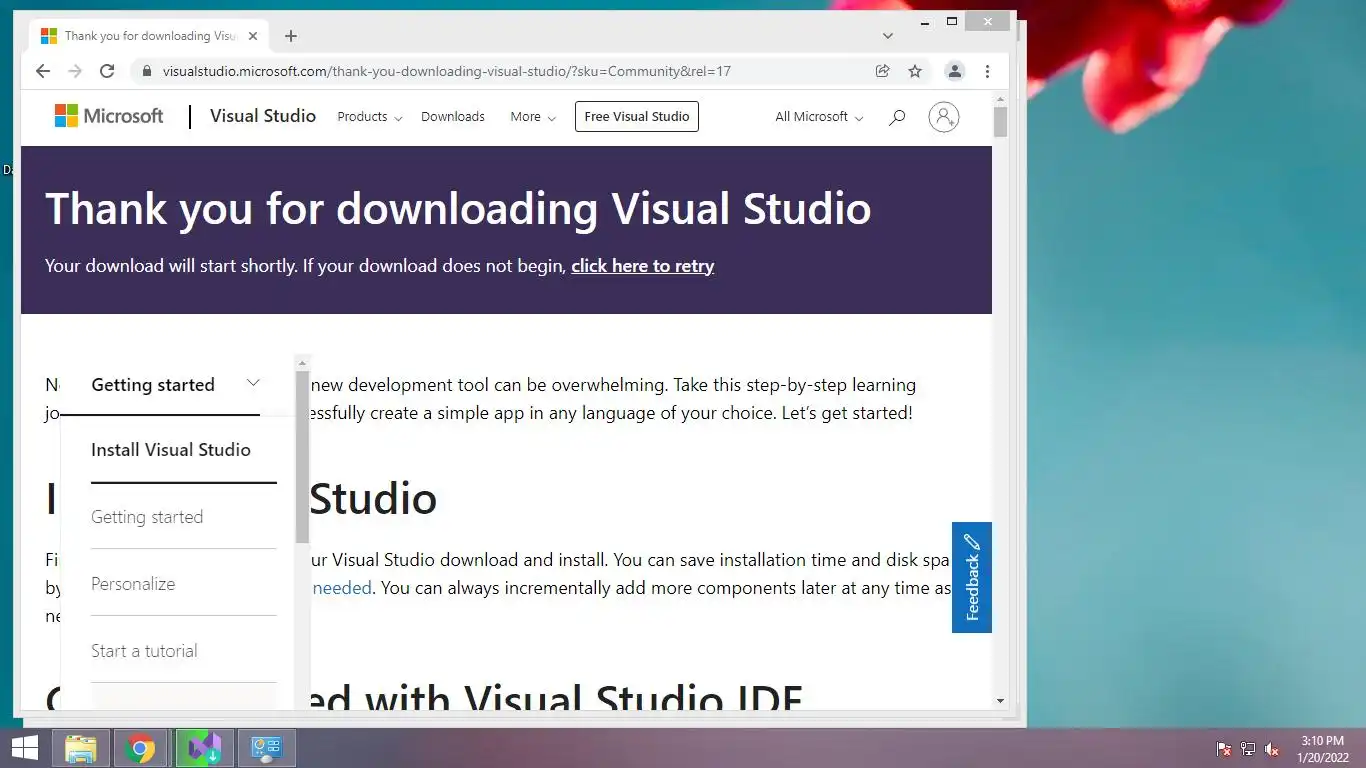Click the page vertical scrollbar thumb

pos(1000,123)
